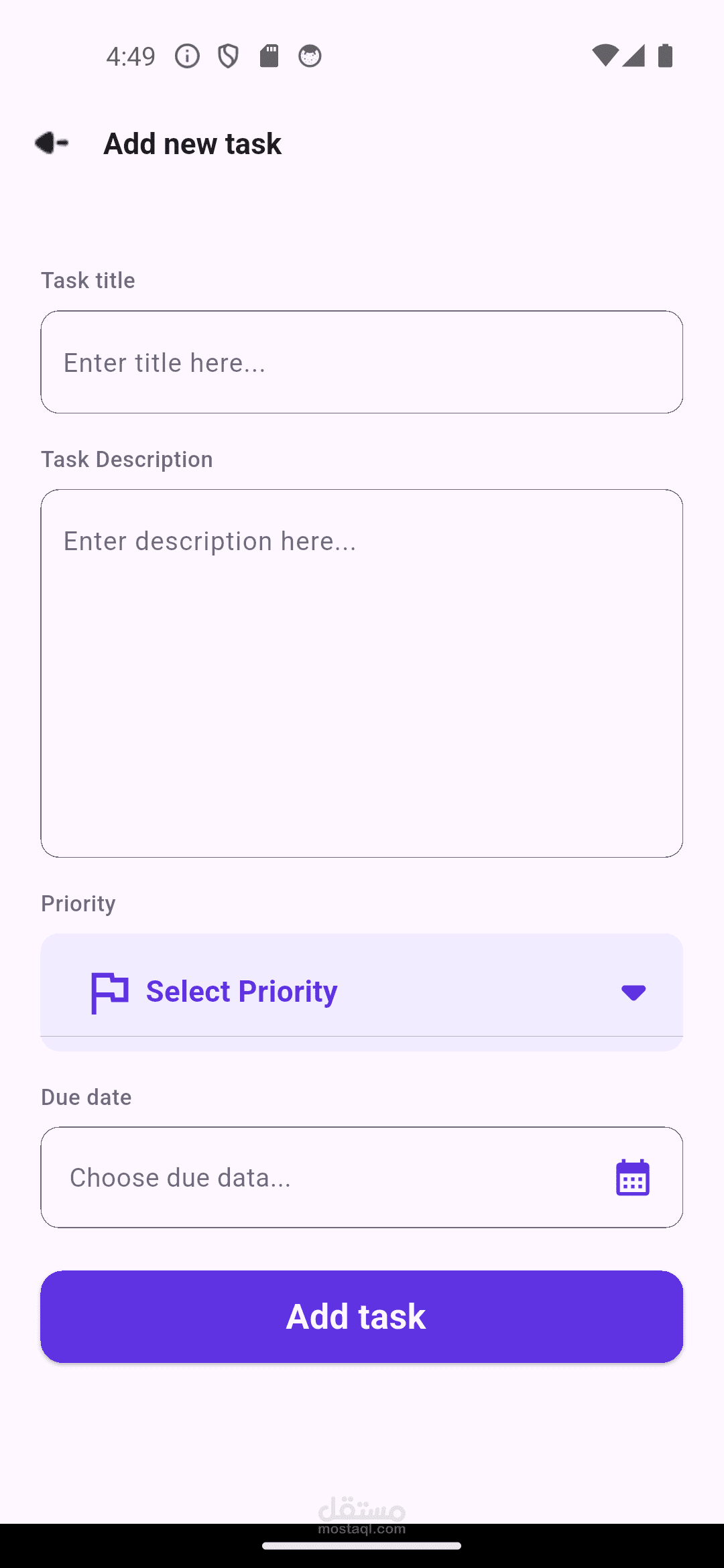724x1568 pixels.
Task: Click into the task description text area
Action: (x=362, y=673)
